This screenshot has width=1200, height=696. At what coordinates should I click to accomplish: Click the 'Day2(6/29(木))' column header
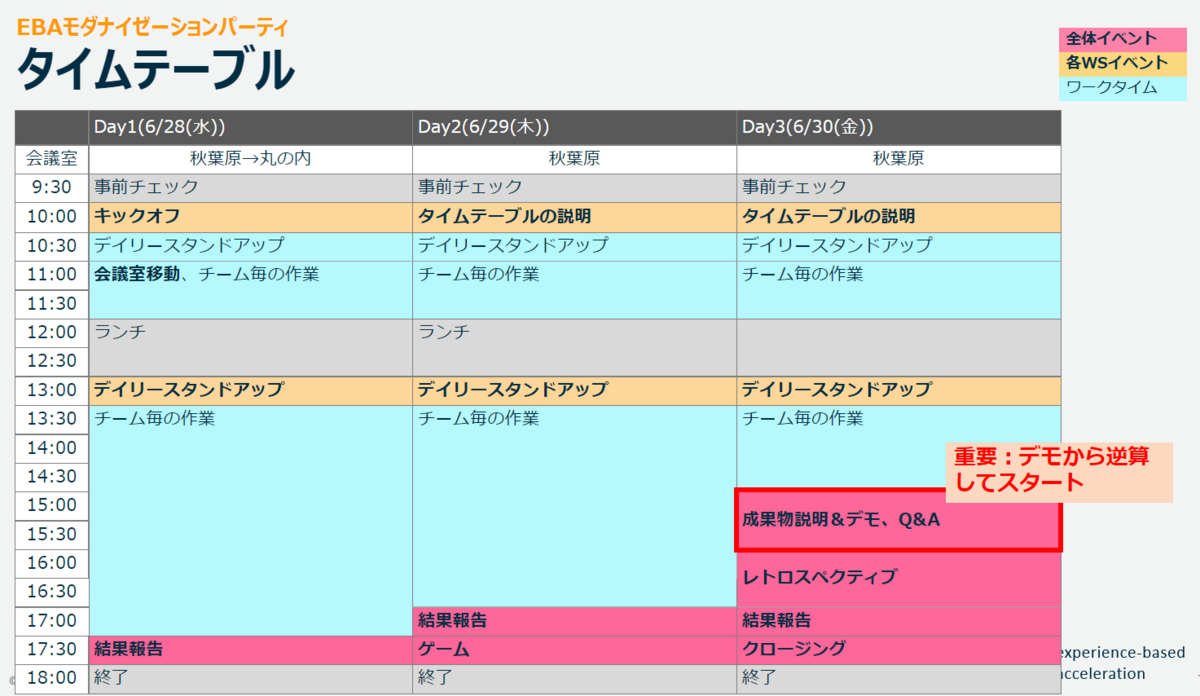click(575, 128)
